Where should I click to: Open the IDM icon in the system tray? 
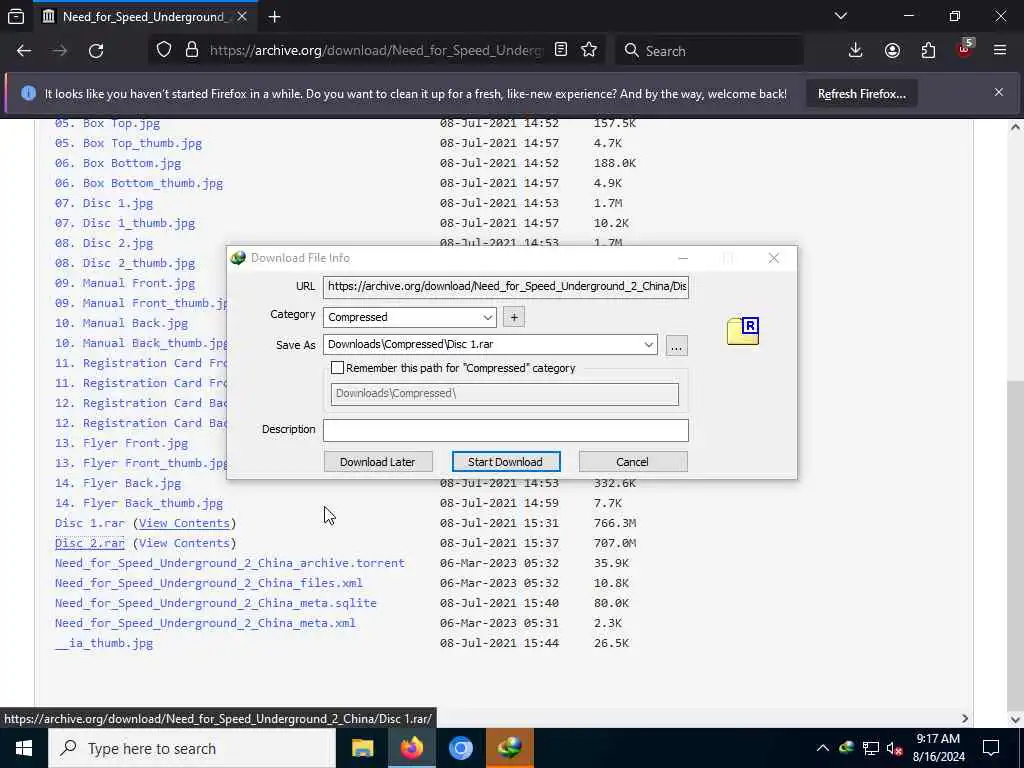pyautogui.click(x=847, y=748)
